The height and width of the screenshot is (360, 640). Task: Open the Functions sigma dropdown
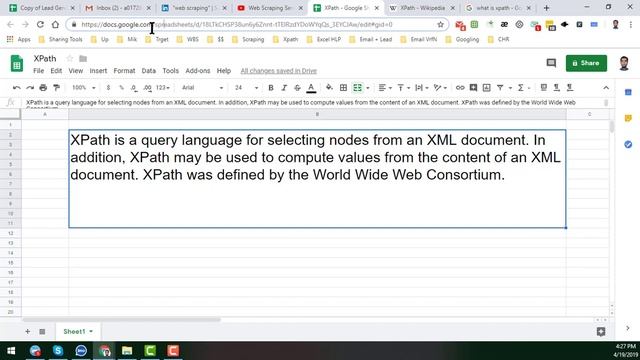(524, 88)
